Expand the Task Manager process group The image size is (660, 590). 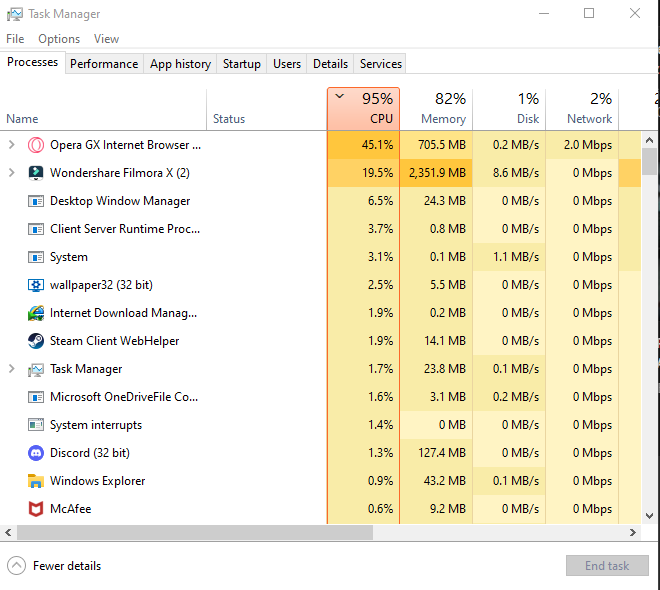pyautogui.click(x=12, y=369)
